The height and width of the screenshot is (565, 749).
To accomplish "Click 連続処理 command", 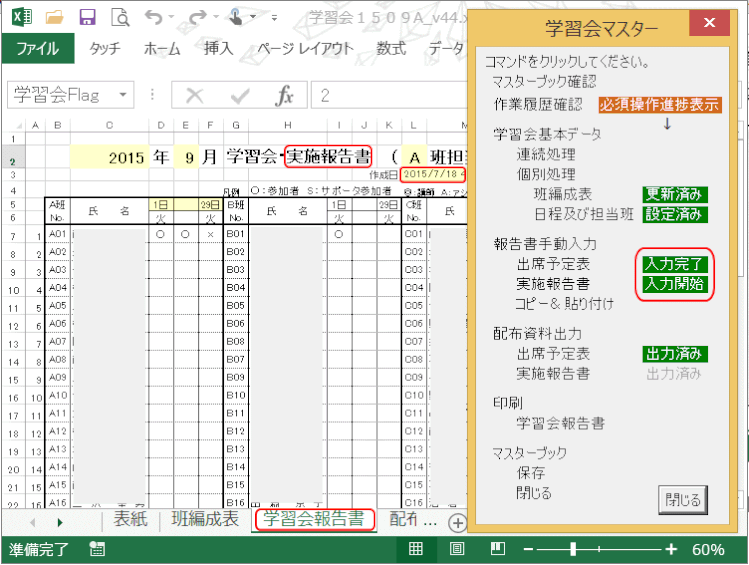I will 546,154.
